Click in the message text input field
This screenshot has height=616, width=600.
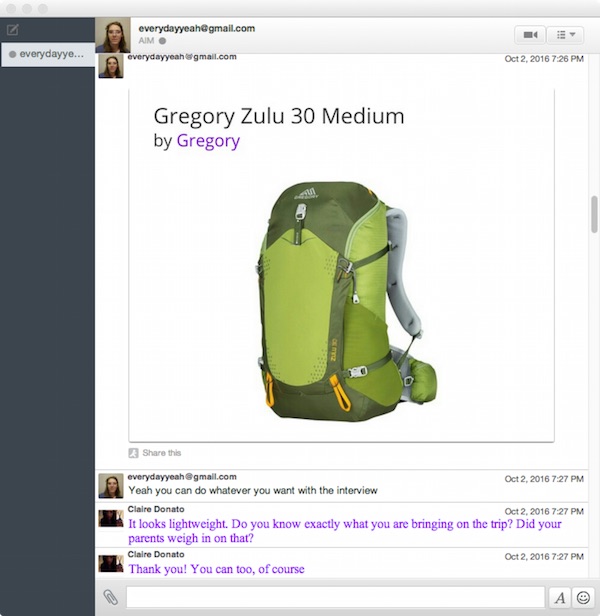pyautogui.click(x=335, y=597)
